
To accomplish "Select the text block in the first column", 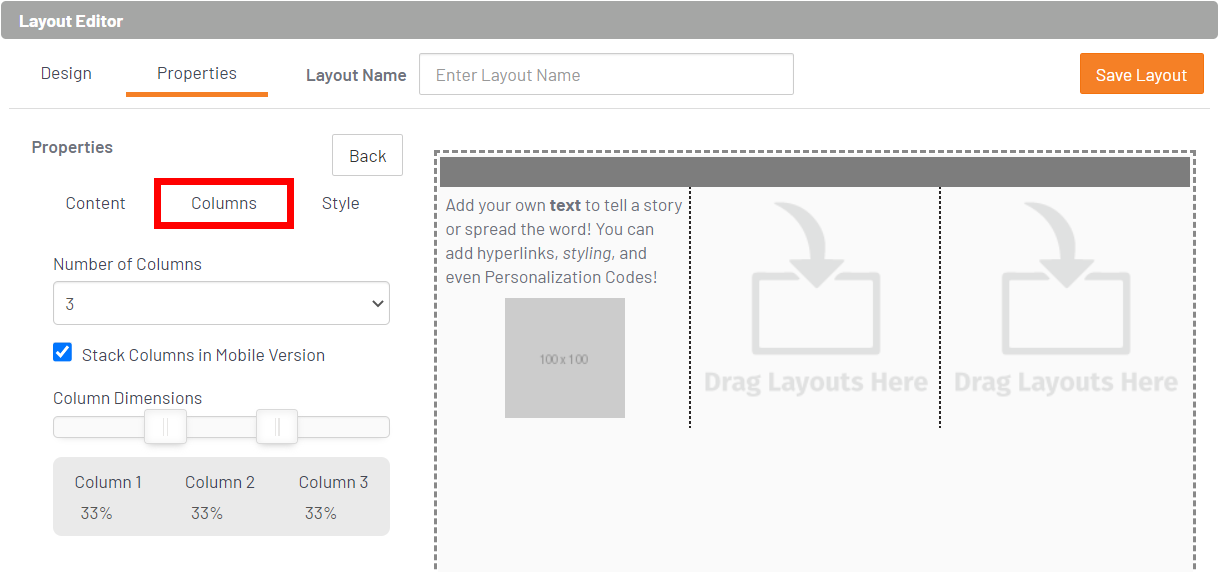I will (564, 241).
